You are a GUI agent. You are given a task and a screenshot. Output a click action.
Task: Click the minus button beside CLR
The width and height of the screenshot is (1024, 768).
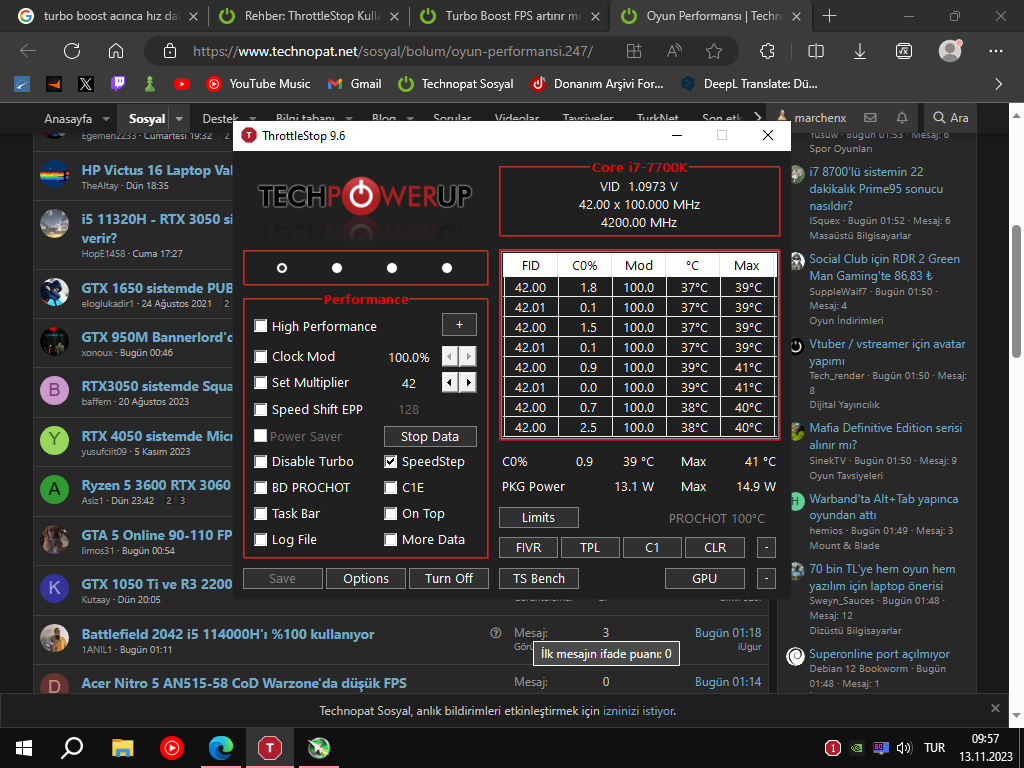766,547
